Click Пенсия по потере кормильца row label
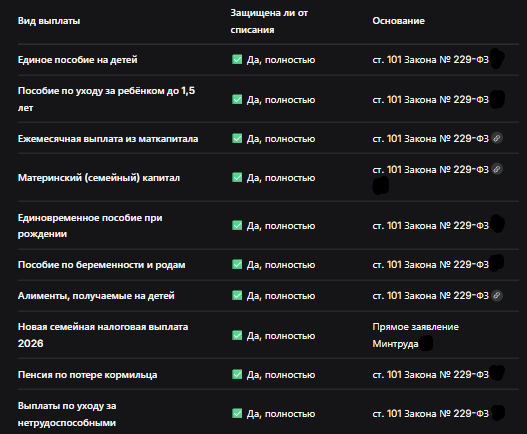This screenshot has height=434, width=527. [87, 375]
